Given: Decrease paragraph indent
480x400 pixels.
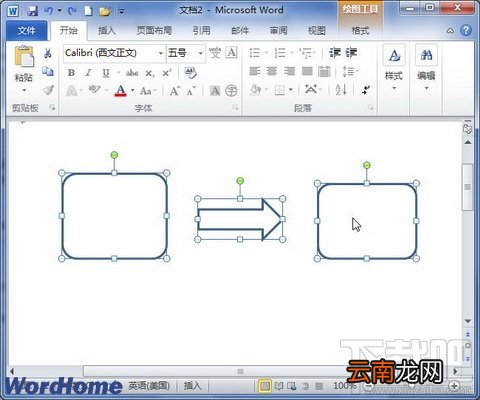Looking at the screenshot, I should pos(335,53).
